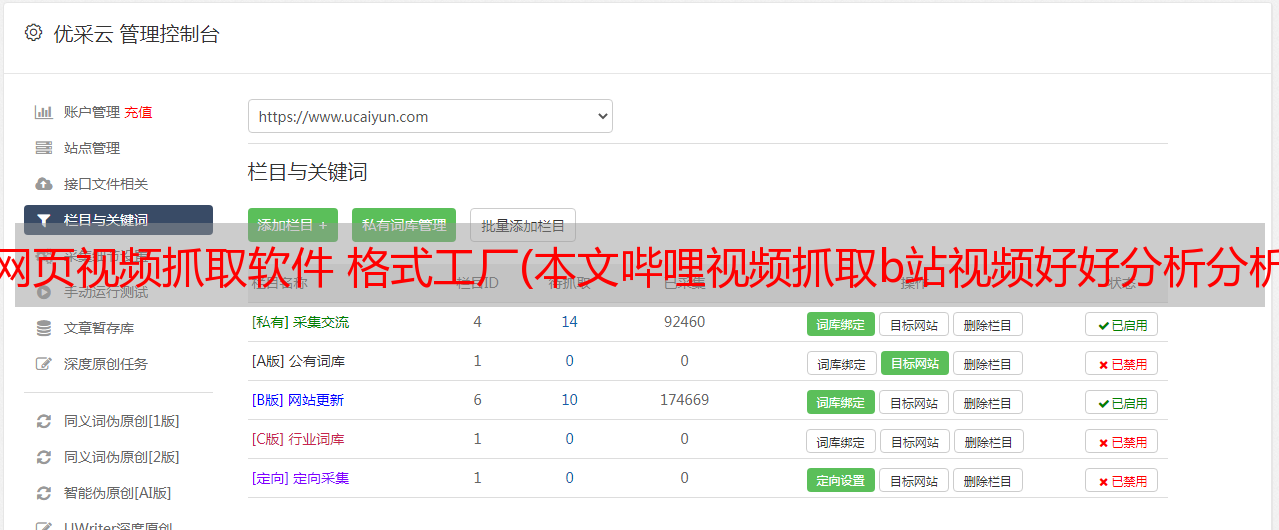
Task: Click the 账户管理 bar chart icon
Action: 43,112
